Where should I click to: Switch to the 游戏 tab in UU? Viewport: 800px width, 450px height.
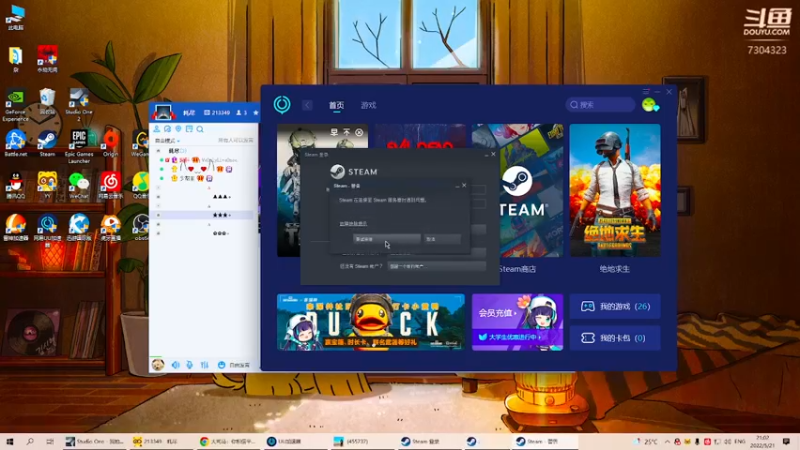click(368, 105)
